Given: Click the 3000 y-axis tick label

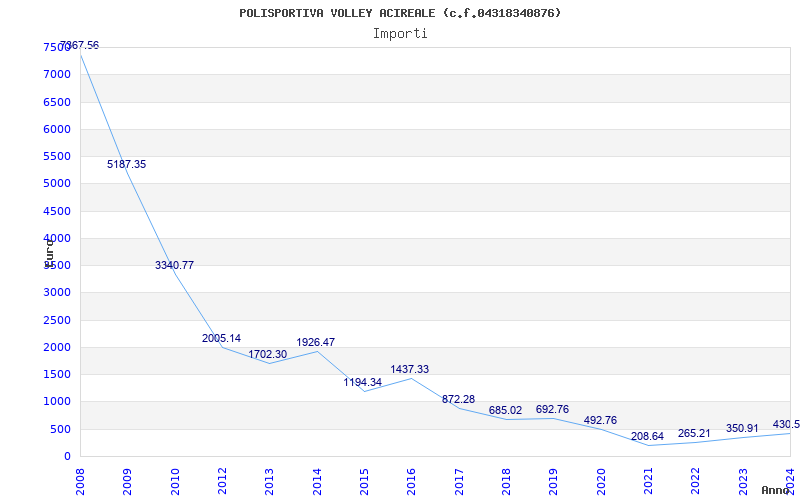Looking at the screenshot, I should (x=57, y=293).
